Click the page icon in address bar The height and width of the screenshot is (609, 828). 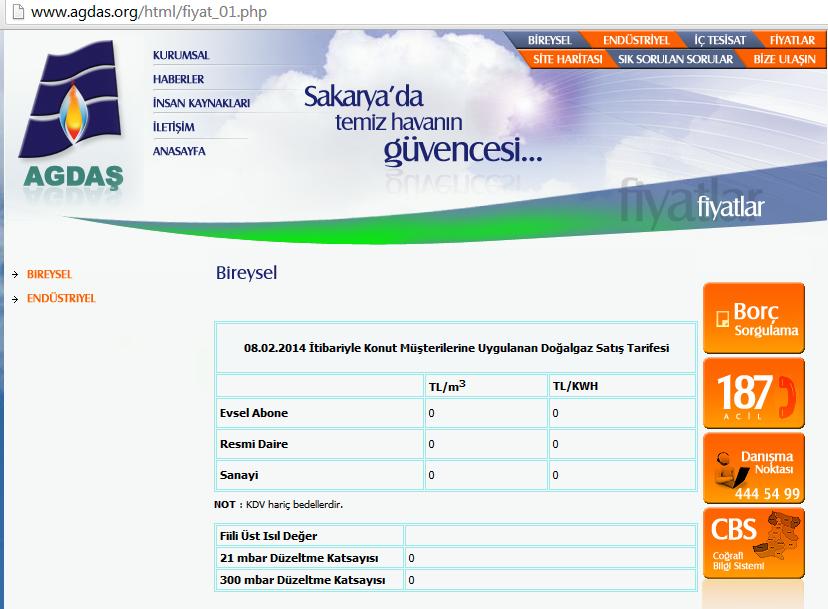coord(16,14)
